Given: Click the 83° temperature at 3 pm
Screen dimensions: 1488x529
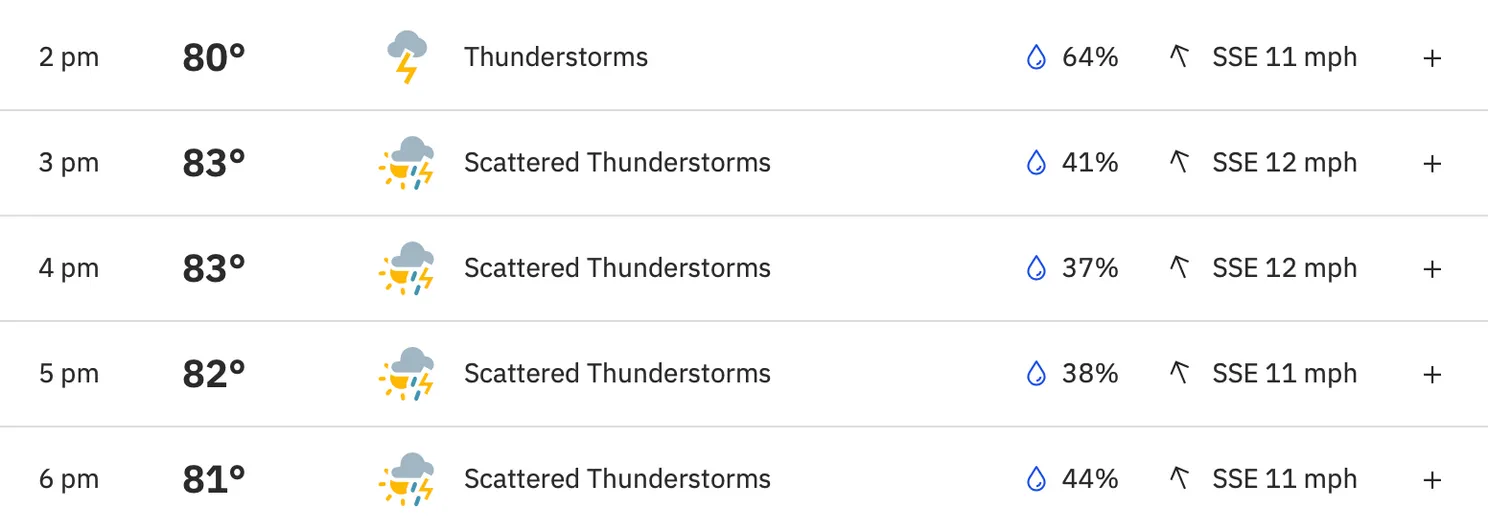Looking at the screenshot, I should pos(214,163).
